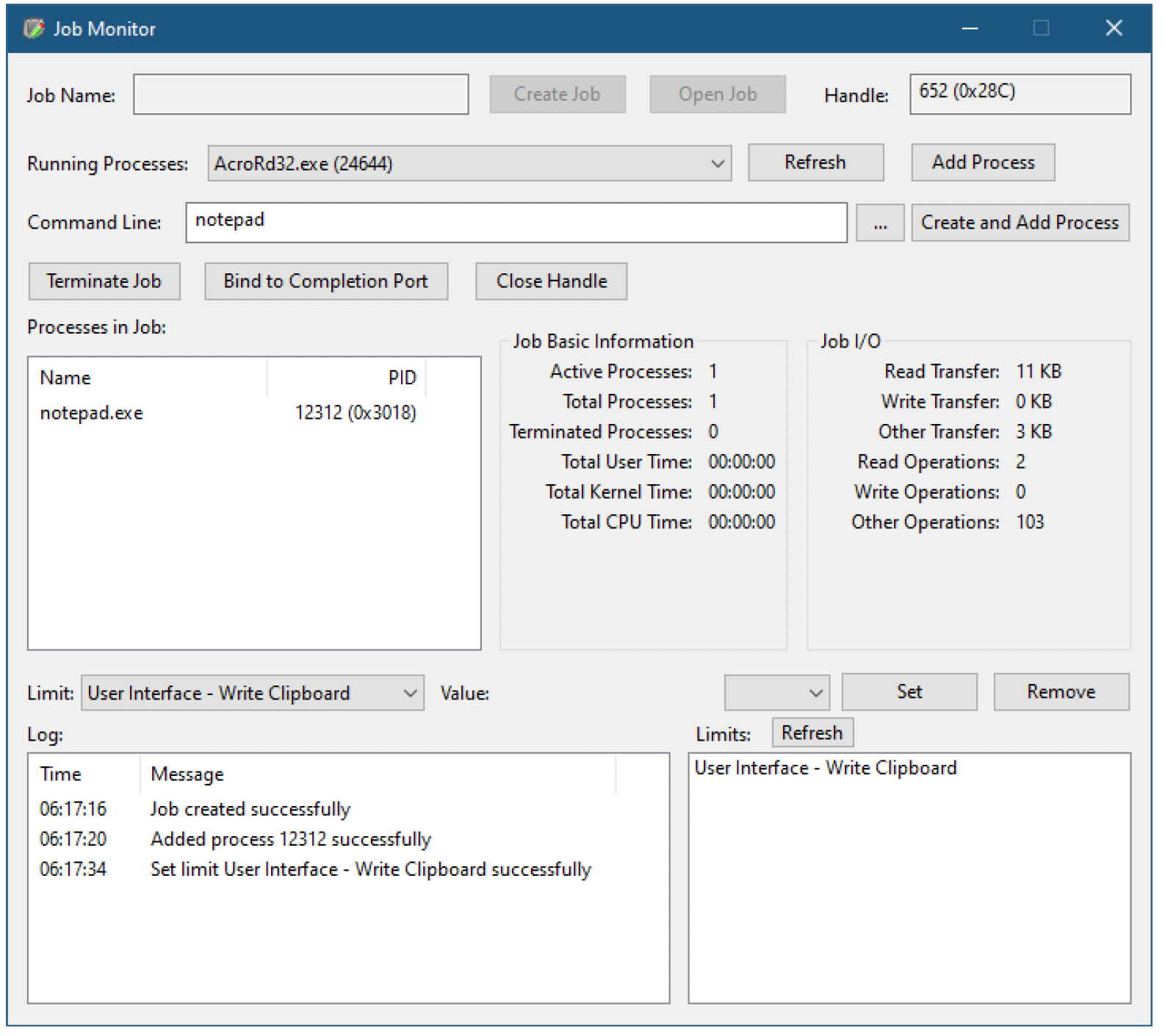Screen dimensions: 1165x1036
Task: Click the Job Monitor app icon in title bar
Action: coord(34,29)
